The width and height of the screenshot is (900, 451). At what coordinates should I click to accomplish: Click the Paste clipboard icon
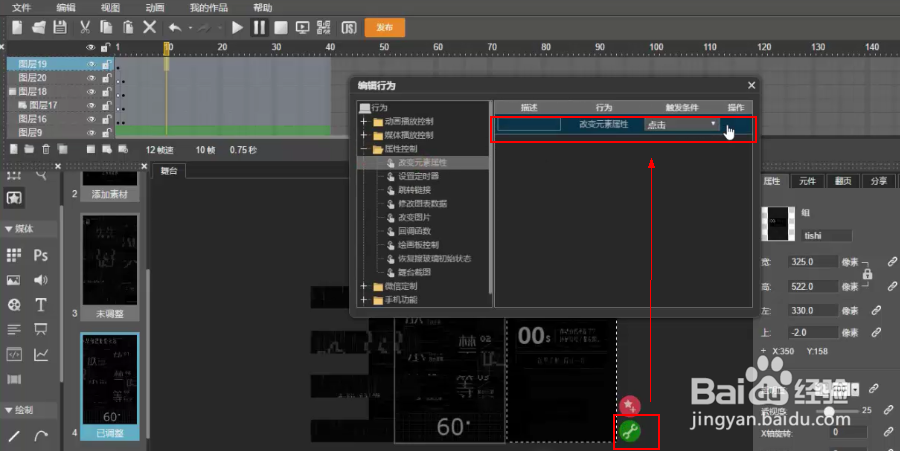pos(128,27)
